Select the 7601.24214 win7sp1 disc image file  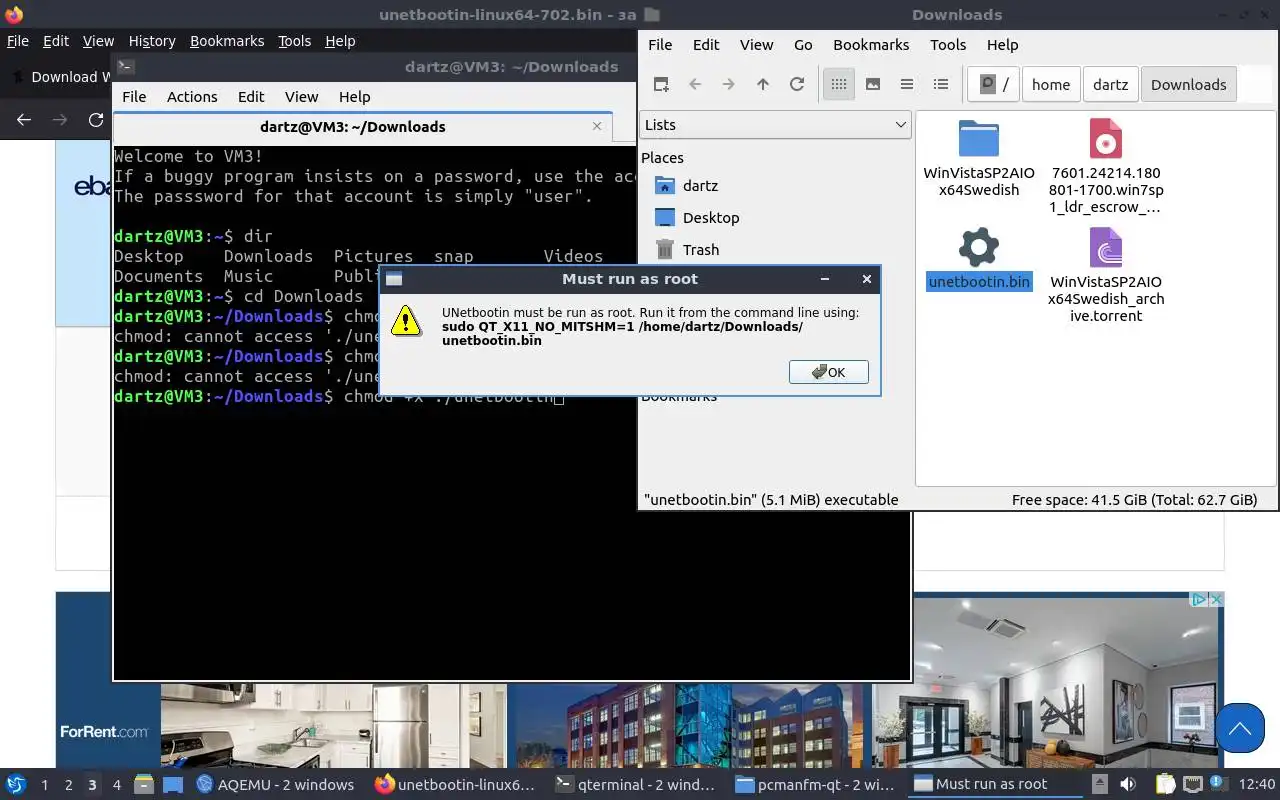point(1106,139)
